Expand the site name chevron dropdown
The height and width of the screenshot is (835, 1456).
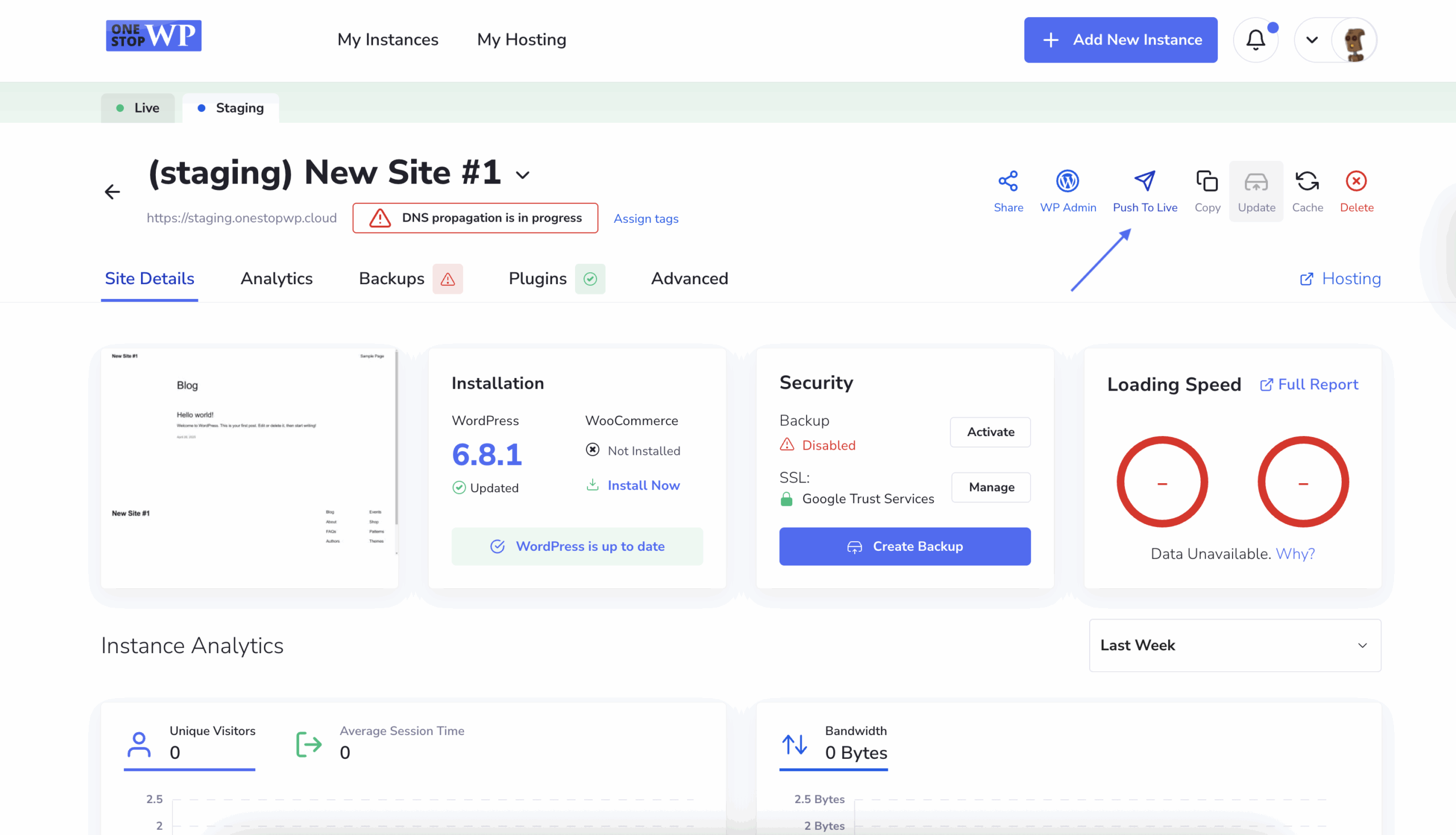coord(522,175)
